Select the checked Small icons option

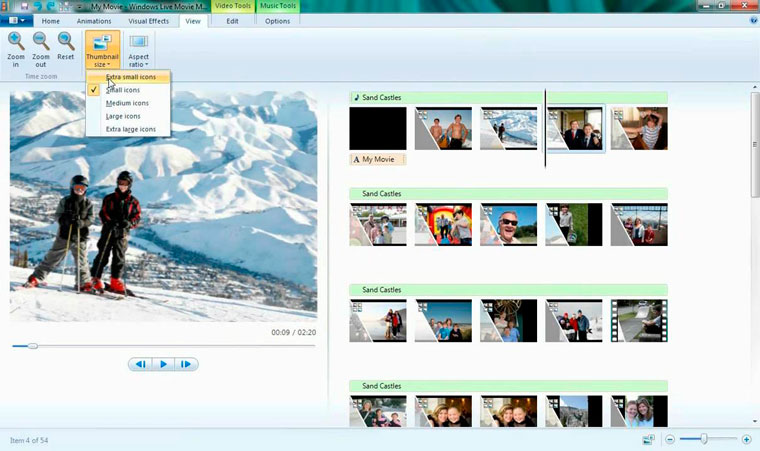coord(123,90)
